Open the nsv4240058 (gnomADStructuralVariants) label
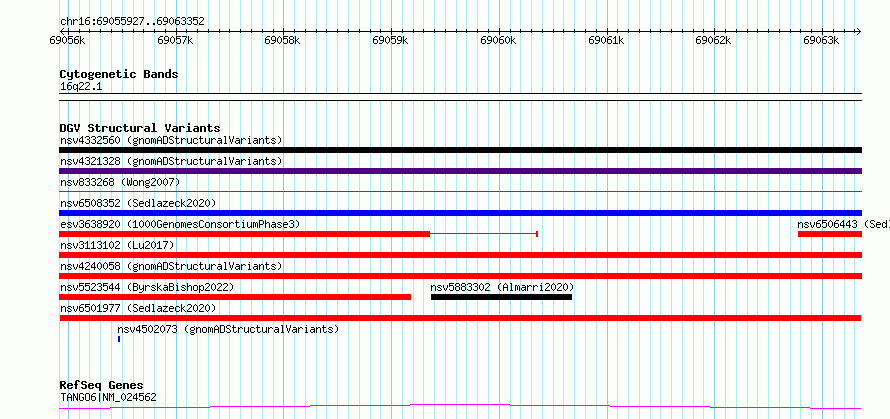 tap(171, 266)
